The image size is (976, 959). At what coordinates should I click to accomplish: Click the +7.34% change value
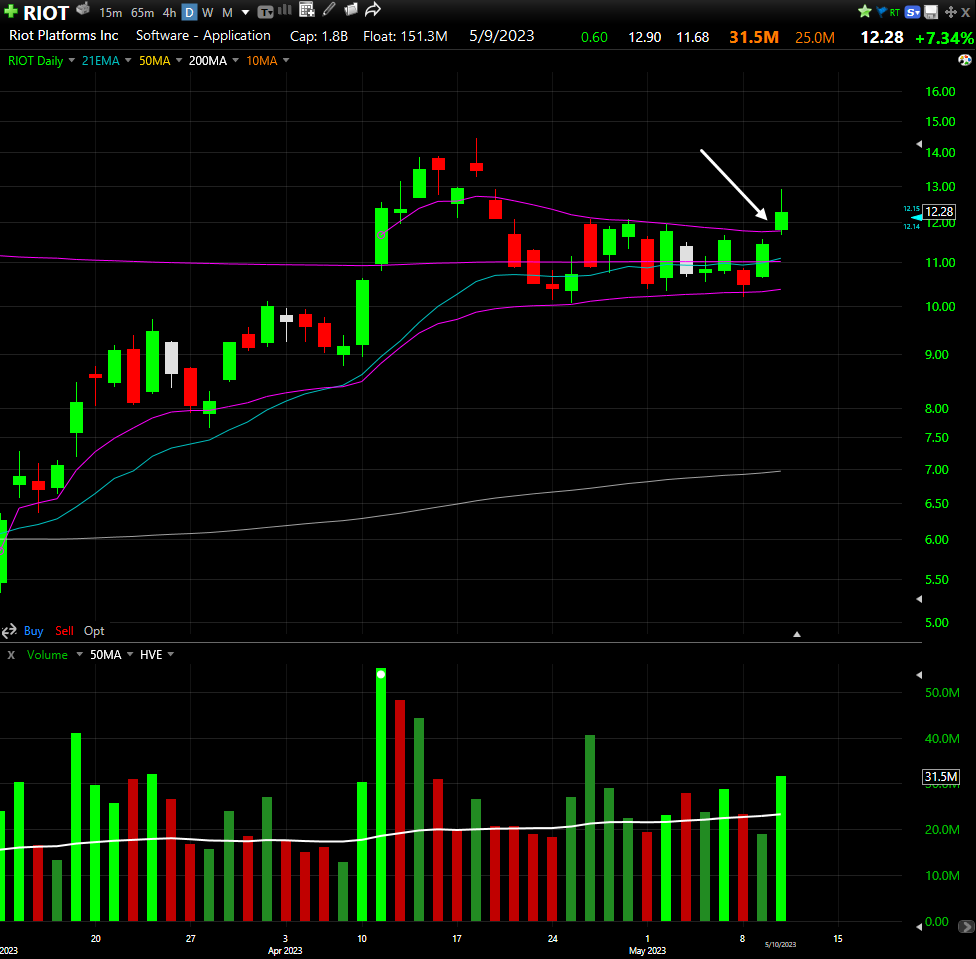(x=944, y=38)
